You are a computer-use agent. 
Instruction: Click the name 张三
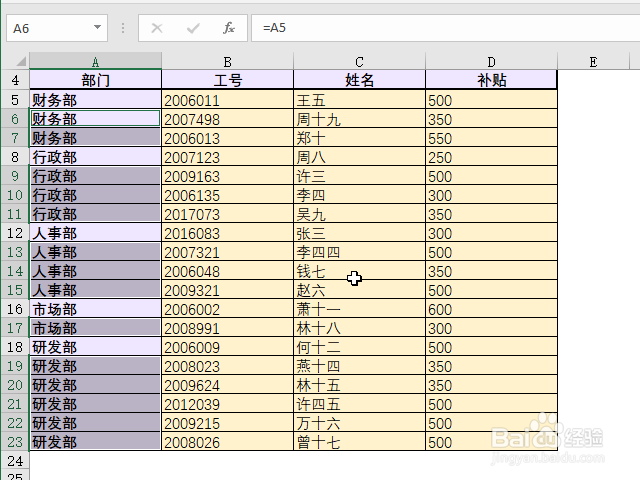click(x=311, y=233)
